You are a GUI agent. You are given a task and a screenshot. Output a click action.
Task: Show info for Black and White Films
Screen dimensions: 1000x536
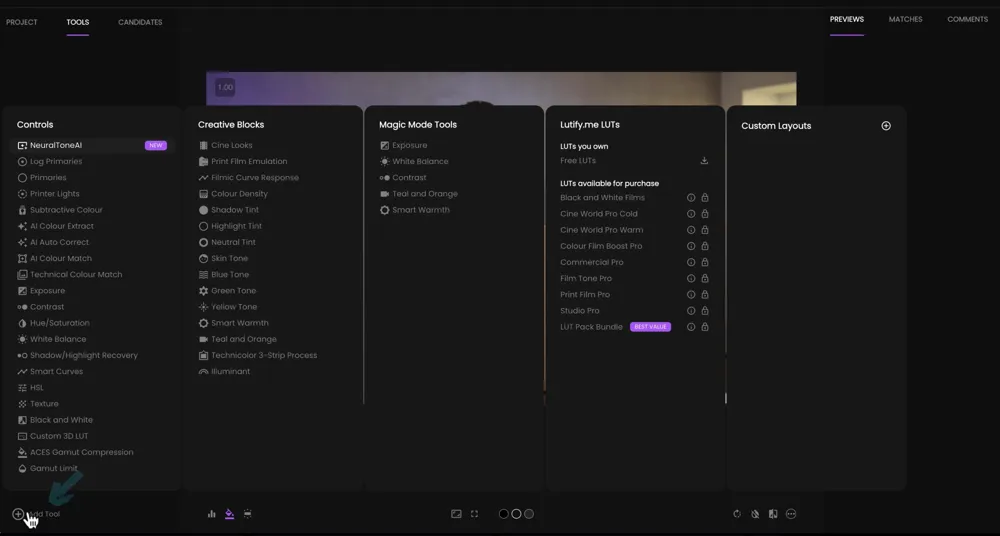point(690,198)
